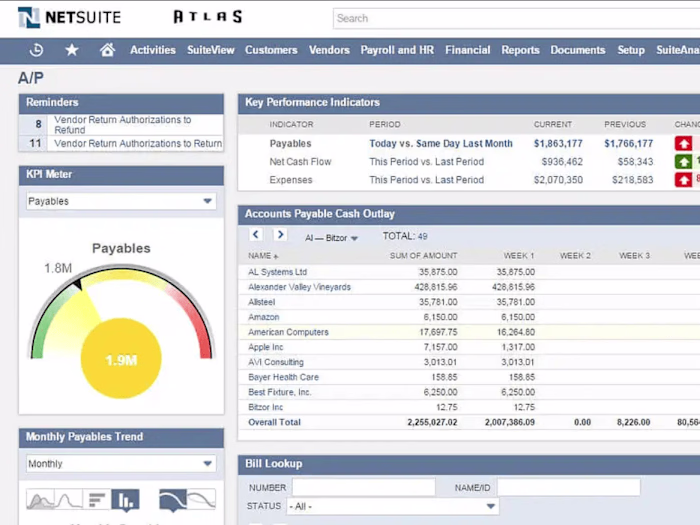This screenshot has width=700, height=525.
Task: Click the SUM OF AMOUNT column header
Action: click(x=423, y=256)
